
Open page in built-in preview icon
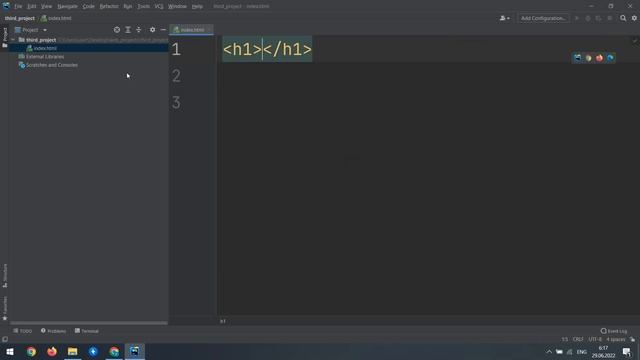(577, 58)
